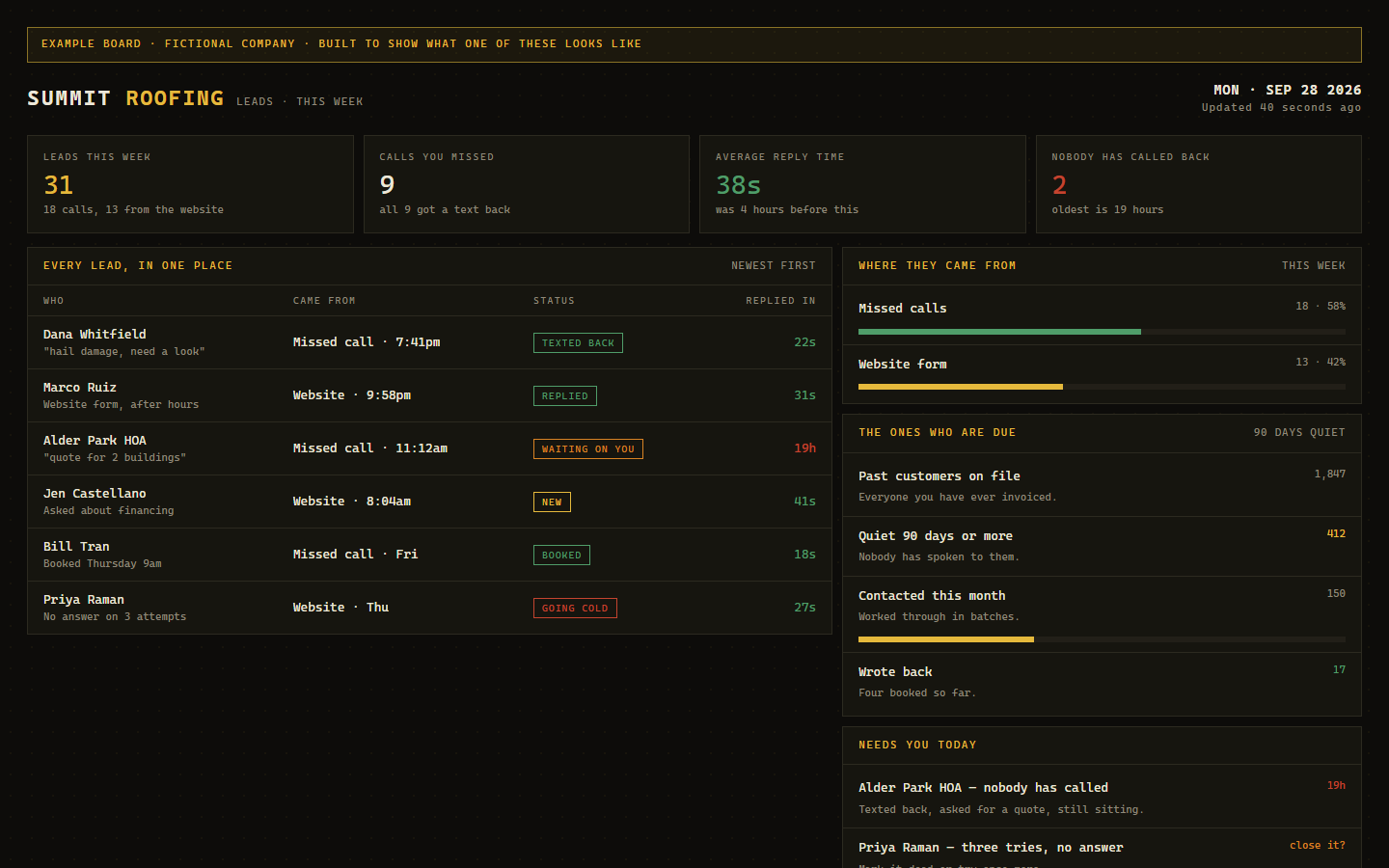Click the Who column header
This screenshot has width=1389, height=868.
pos(53,301)
